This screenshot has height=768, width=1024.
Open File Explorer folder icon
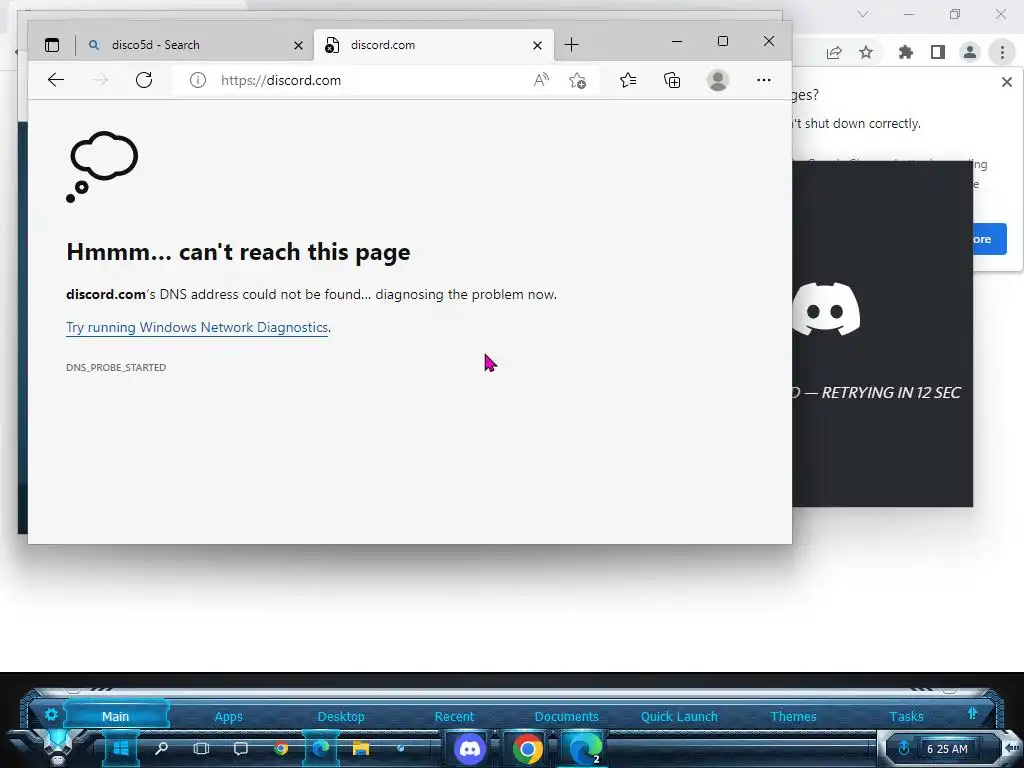coord(360,748)
